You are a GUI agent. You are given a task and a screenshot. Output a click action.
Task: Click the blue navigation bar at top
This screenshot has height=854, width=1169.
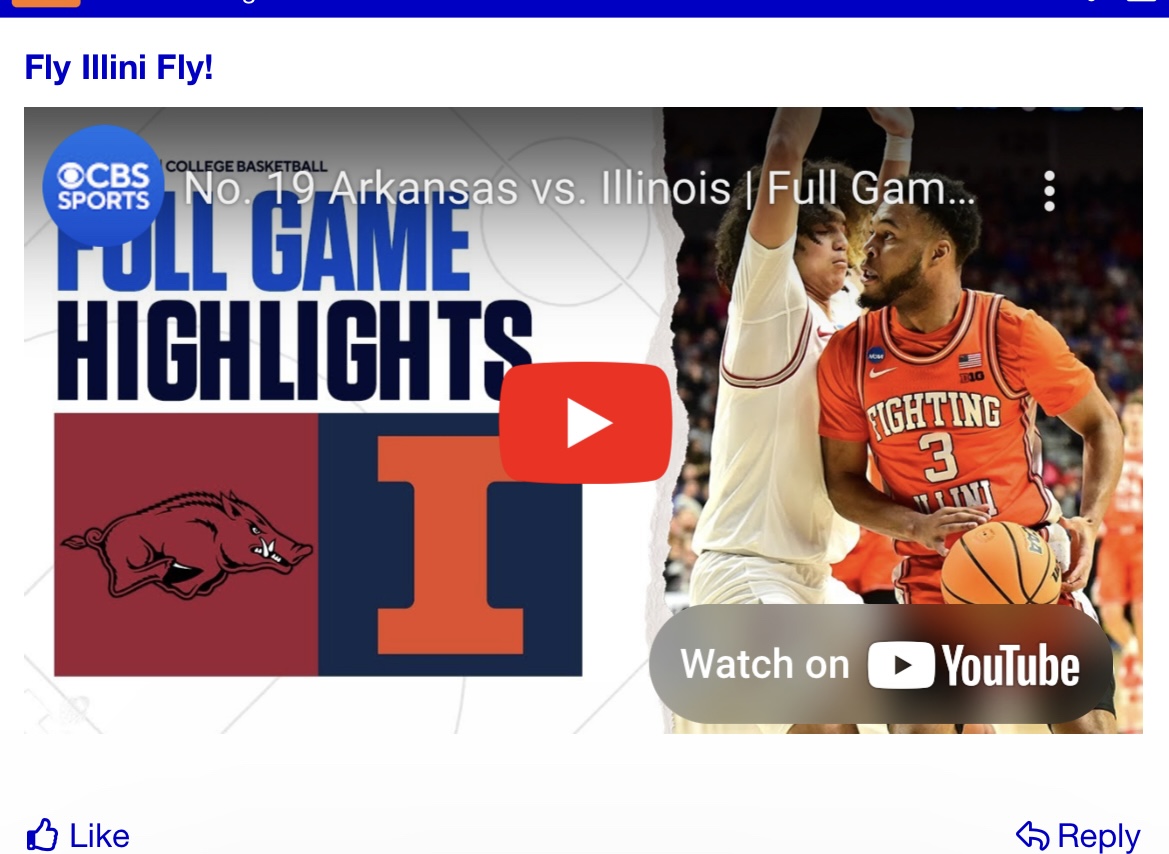point(584,7)
